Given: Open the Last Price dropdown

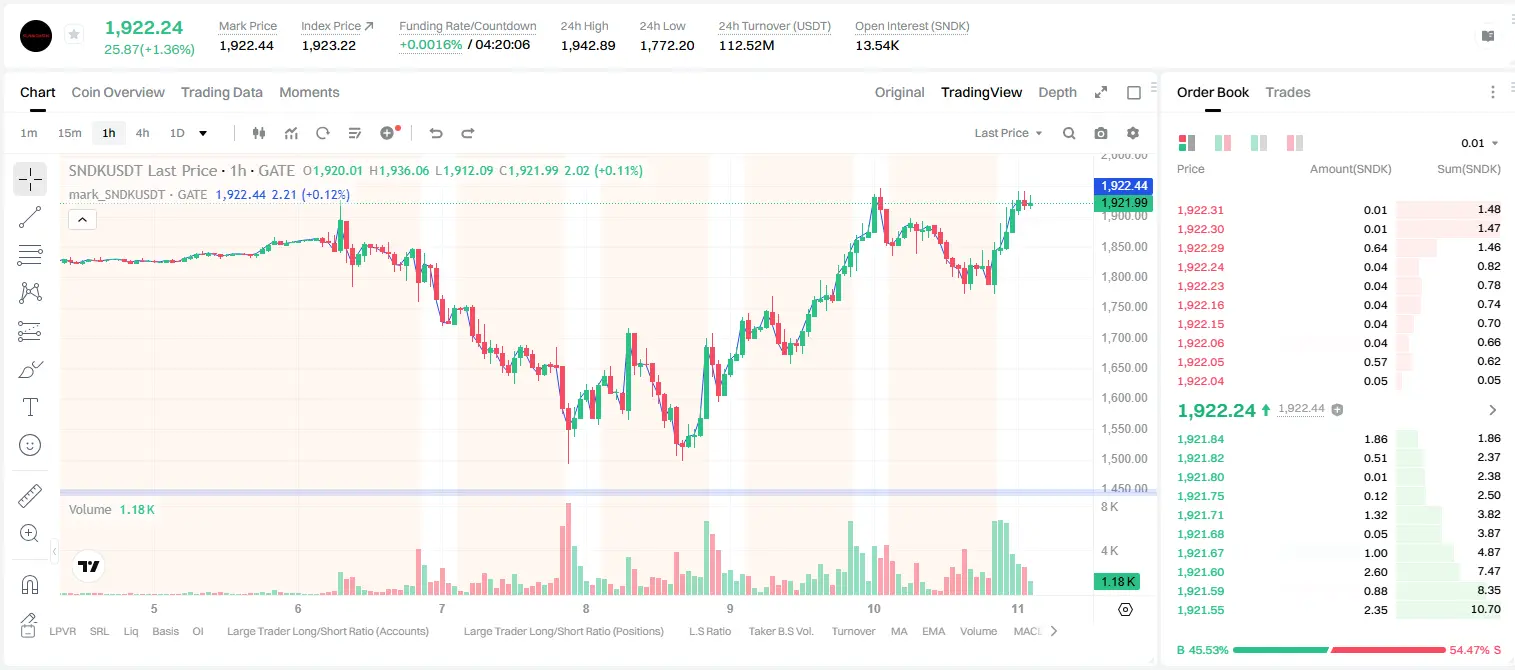Looking at the screenshot, I should coord(1008,133).
